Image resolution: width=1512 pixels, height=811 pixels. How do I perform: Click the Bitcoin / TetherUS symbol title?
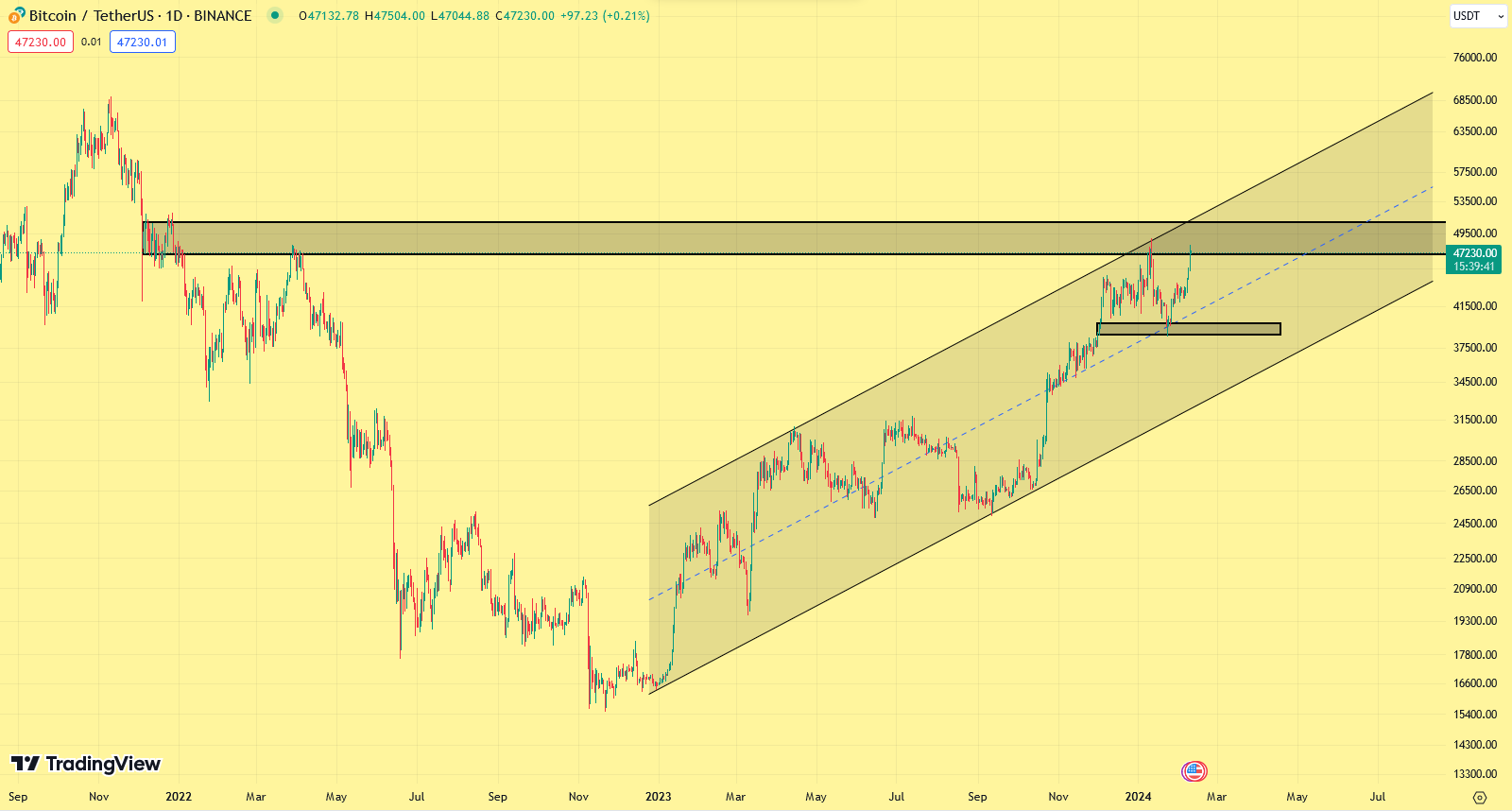pos(140,15)
